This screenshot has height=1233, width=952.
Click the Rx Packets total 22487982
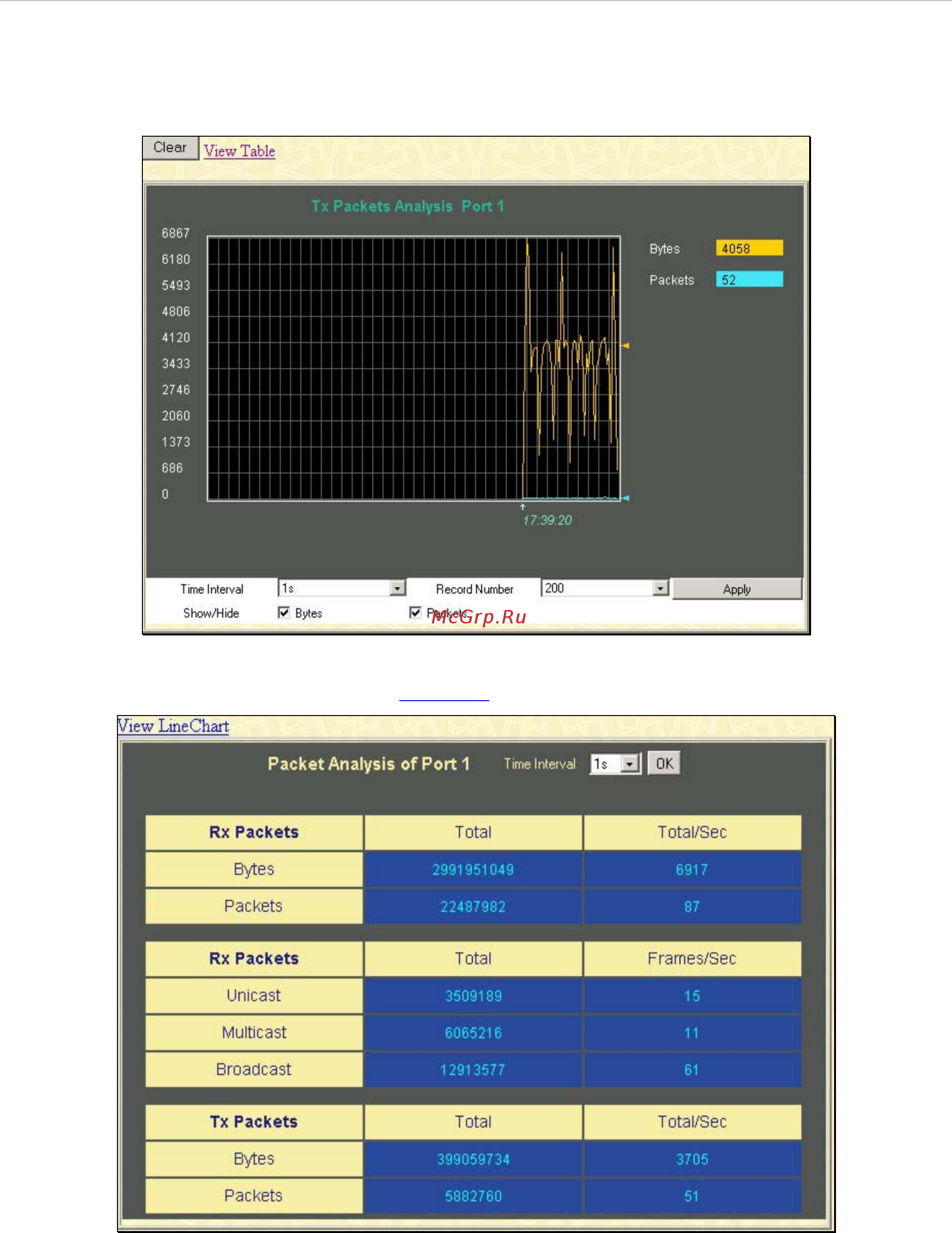coord(473,907)
